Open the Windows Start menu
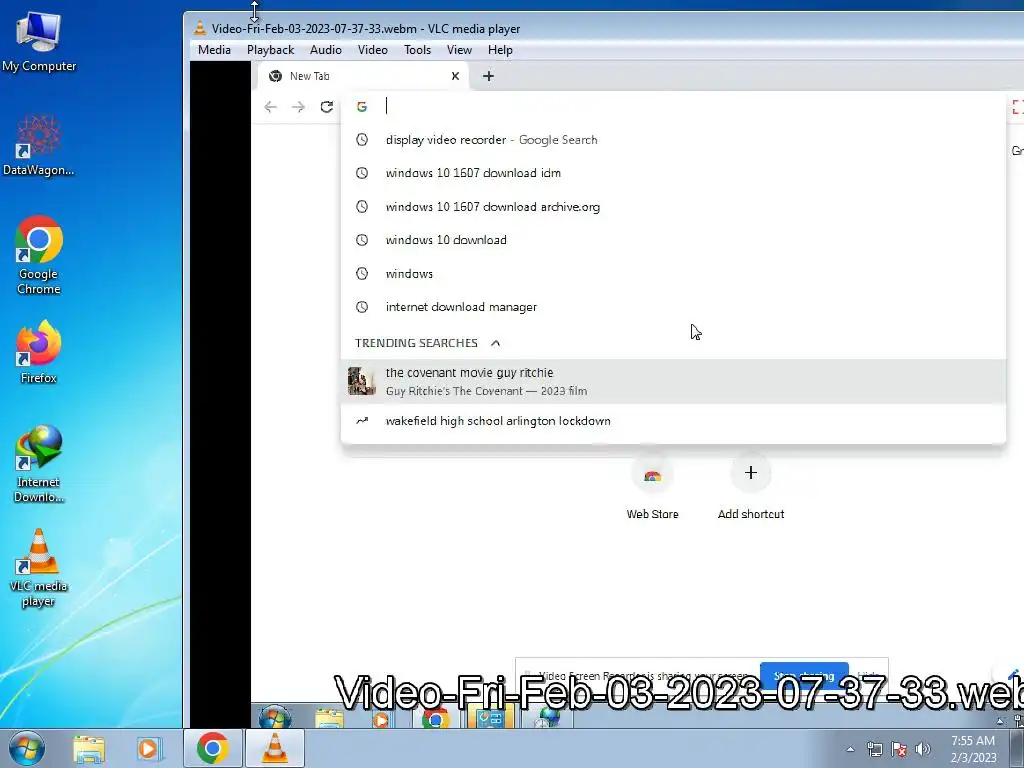This screenshot has width=1024, height=768. click(27, 748)
